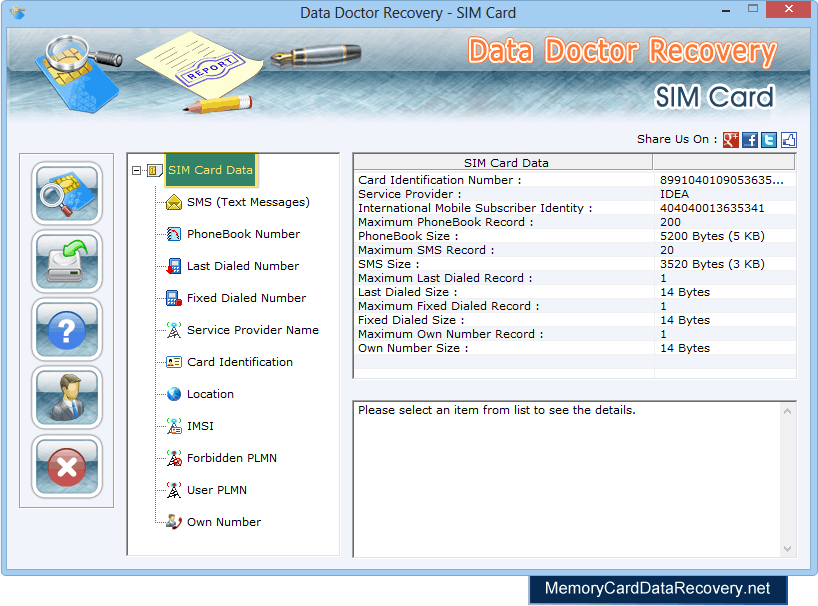
Task: Click the User PLMN tower icon
Action: point(174,490)
